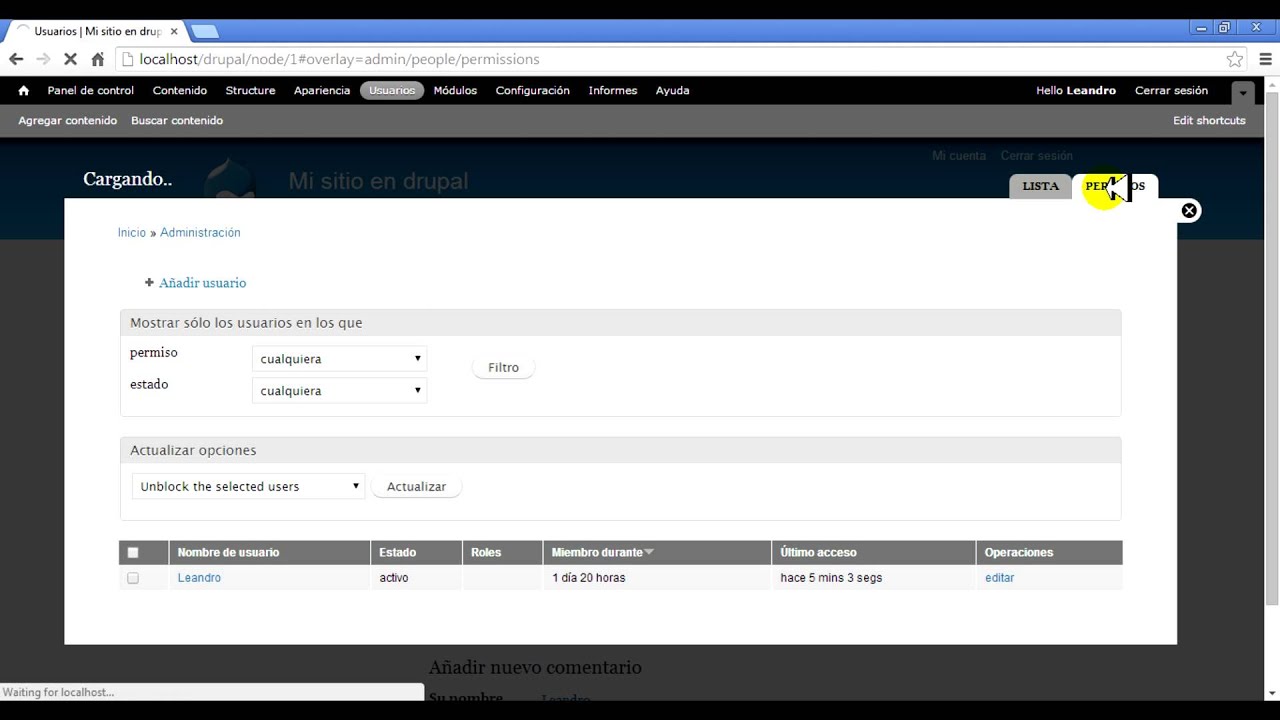Open Panel de control menu

[x=90, y=90]
